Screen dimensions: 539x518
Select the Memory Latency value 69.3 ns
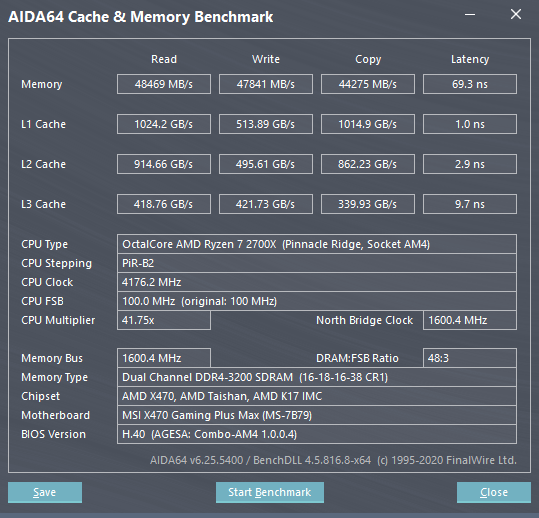point(470,84)
